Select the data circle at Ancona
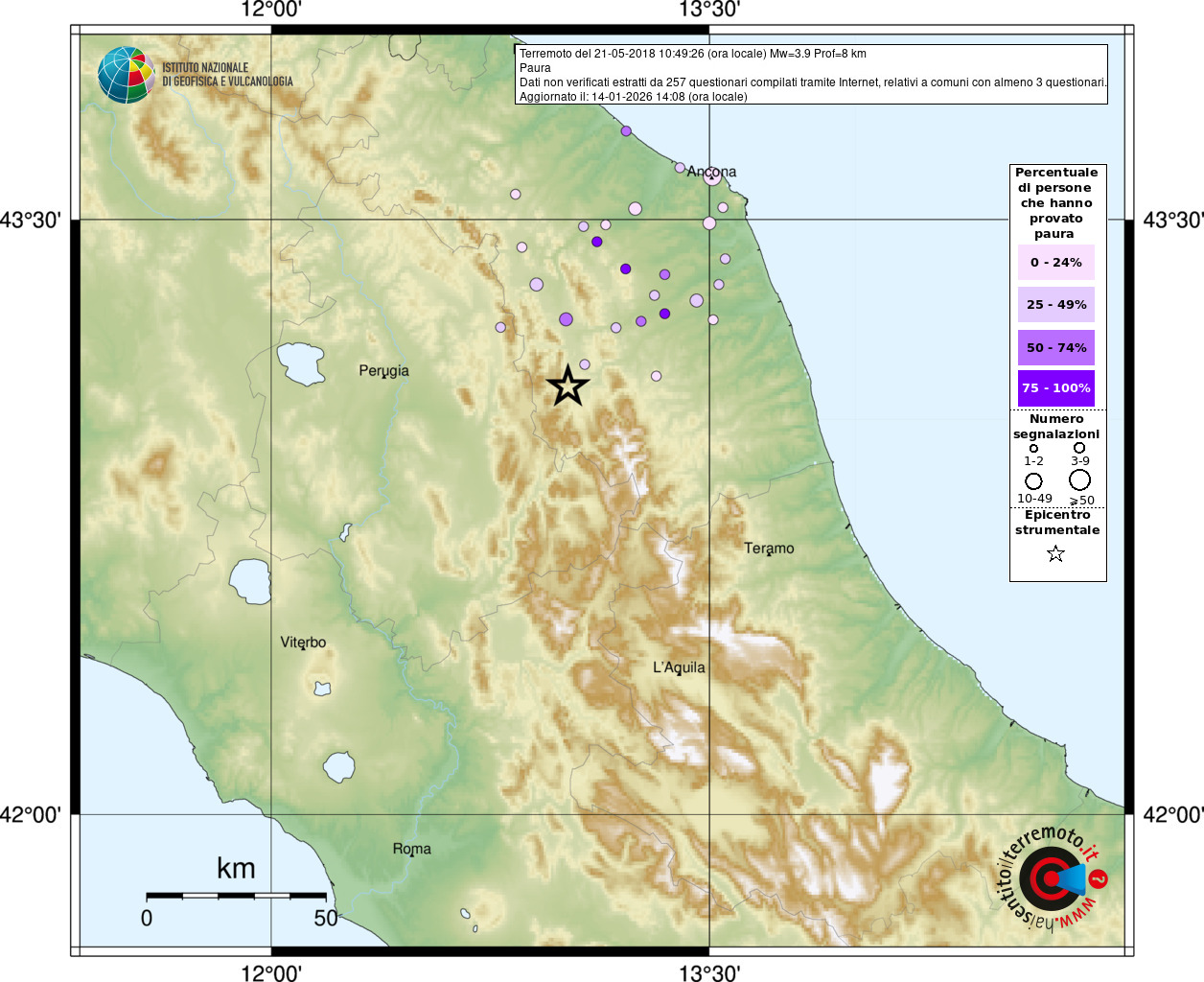This screenshot has width=1204, height=982. 712,176
